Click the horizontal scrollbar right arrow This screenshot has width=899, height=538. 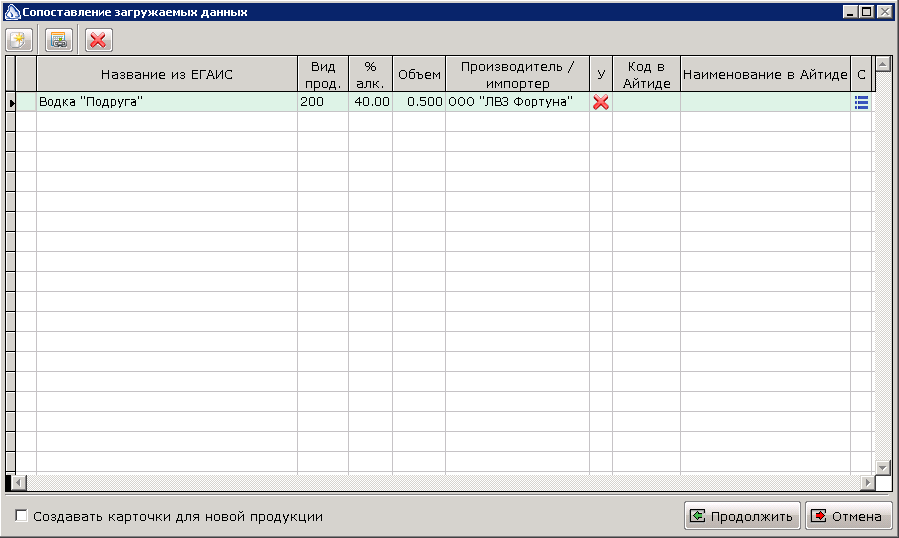(x=868, y=482)
